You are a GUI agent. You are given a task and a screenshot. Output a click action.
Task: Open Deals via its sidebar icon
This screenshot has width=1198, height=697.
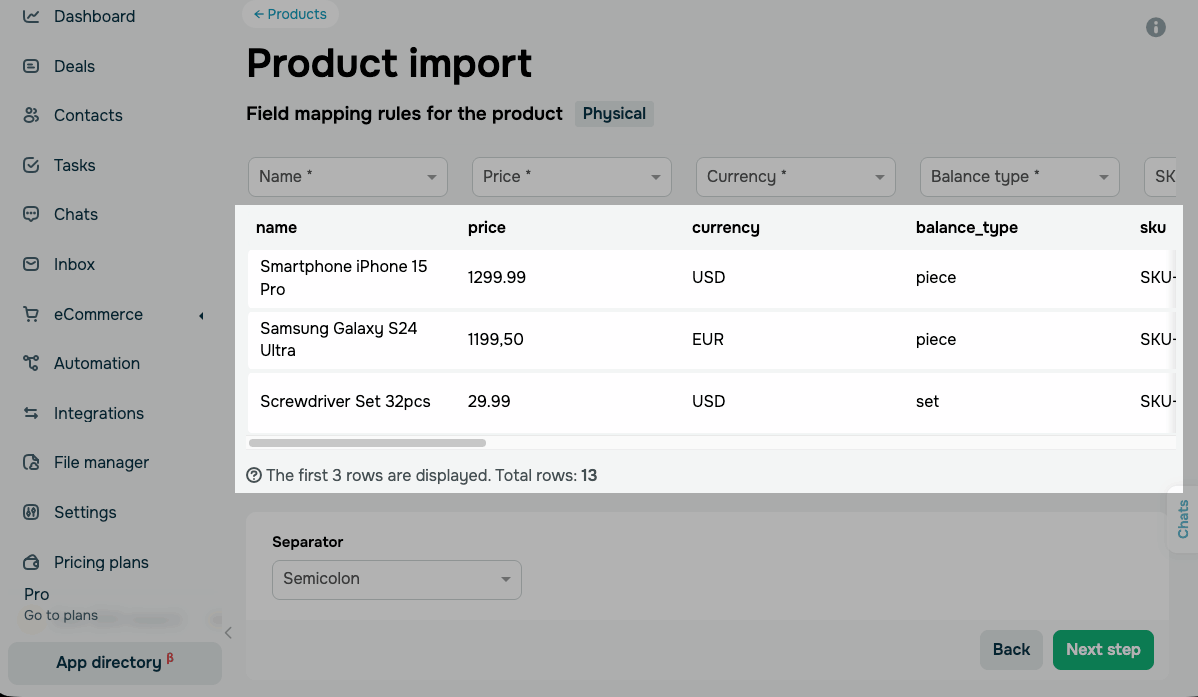click(31, 66)
